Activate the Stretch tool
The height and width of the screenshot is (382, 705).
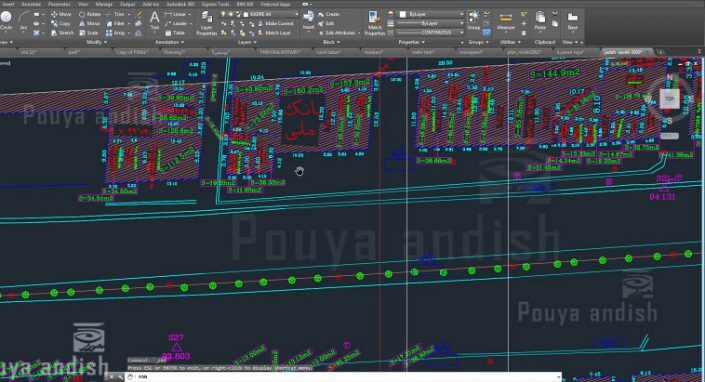(62, 33)
